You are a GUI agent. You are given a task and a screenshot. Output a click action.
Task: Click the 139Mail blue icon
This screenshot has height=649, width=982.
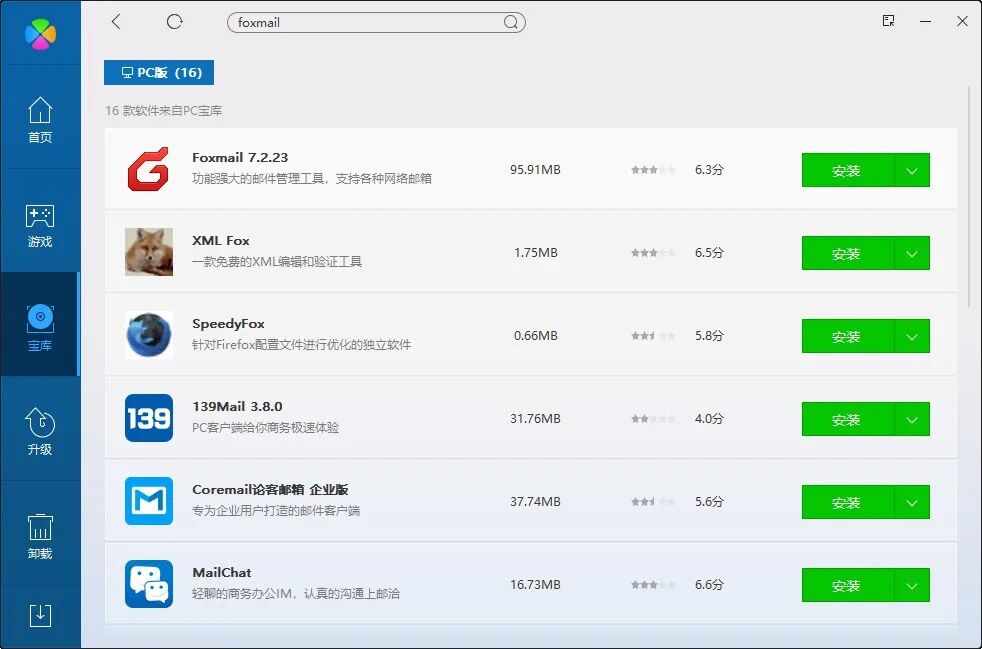point(148,418)
